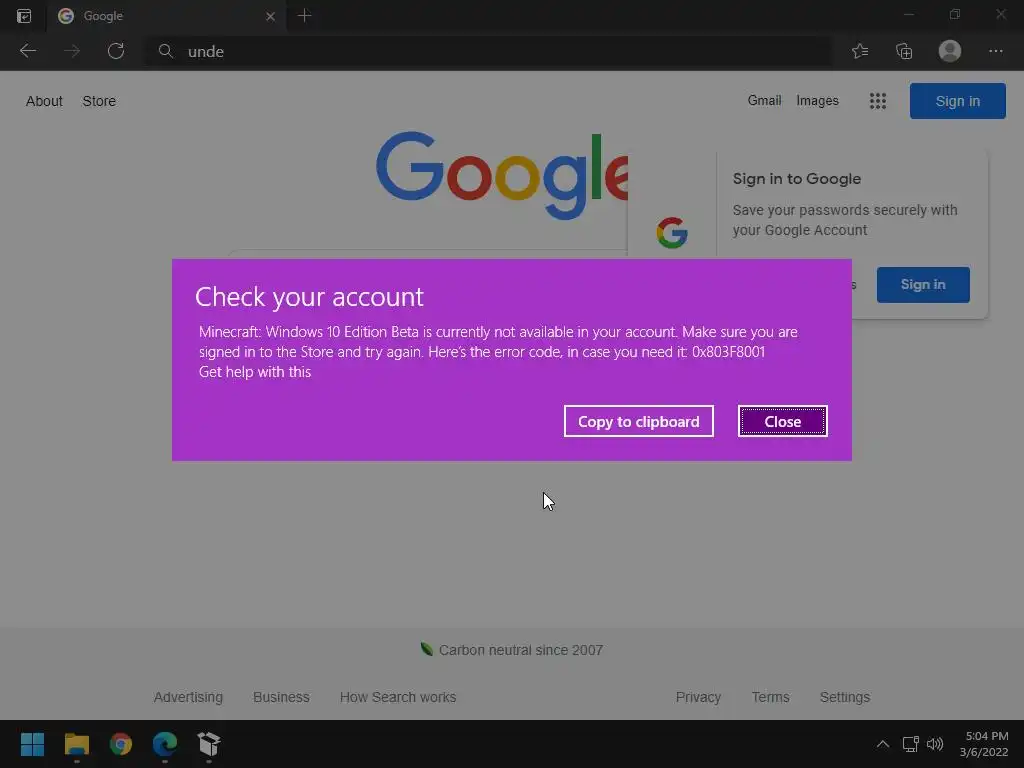Open the Get help with this link
This screenshot has width=1024, height=768.
point(255,372)
